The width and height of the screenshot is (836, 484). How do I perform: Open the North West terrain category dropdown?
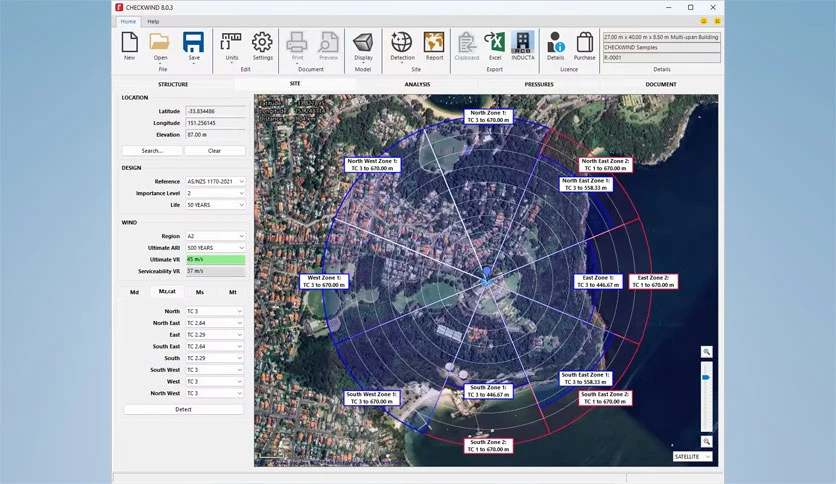click(x=214, y=393)
